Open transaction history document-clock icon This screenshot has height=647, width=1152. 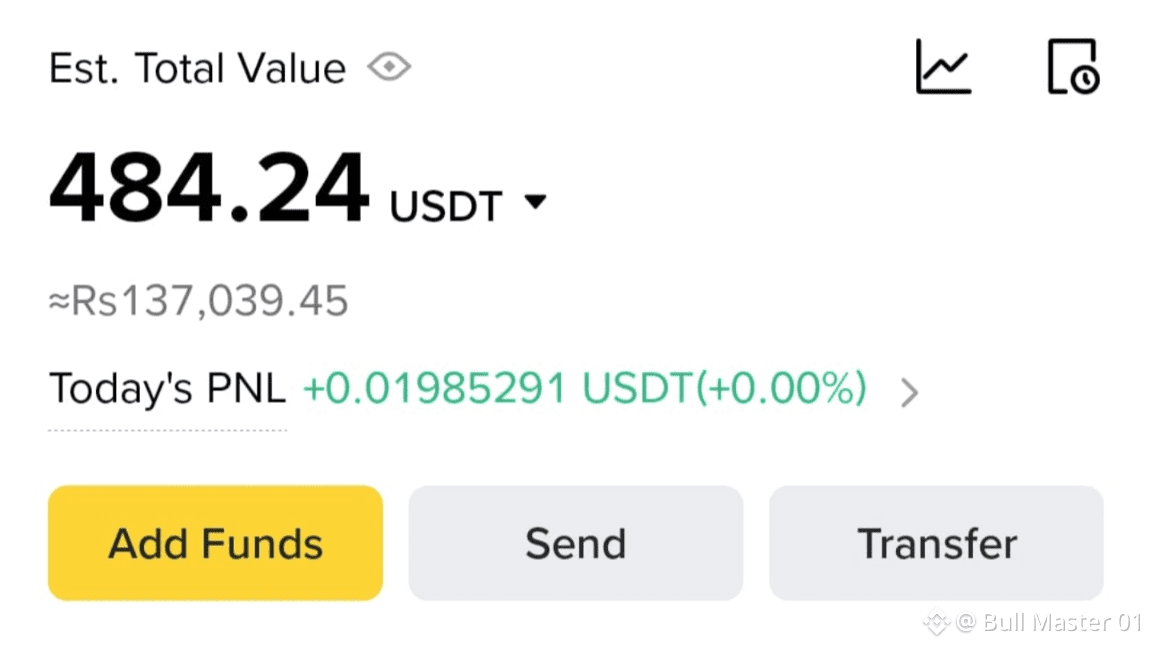[1073, 67]
